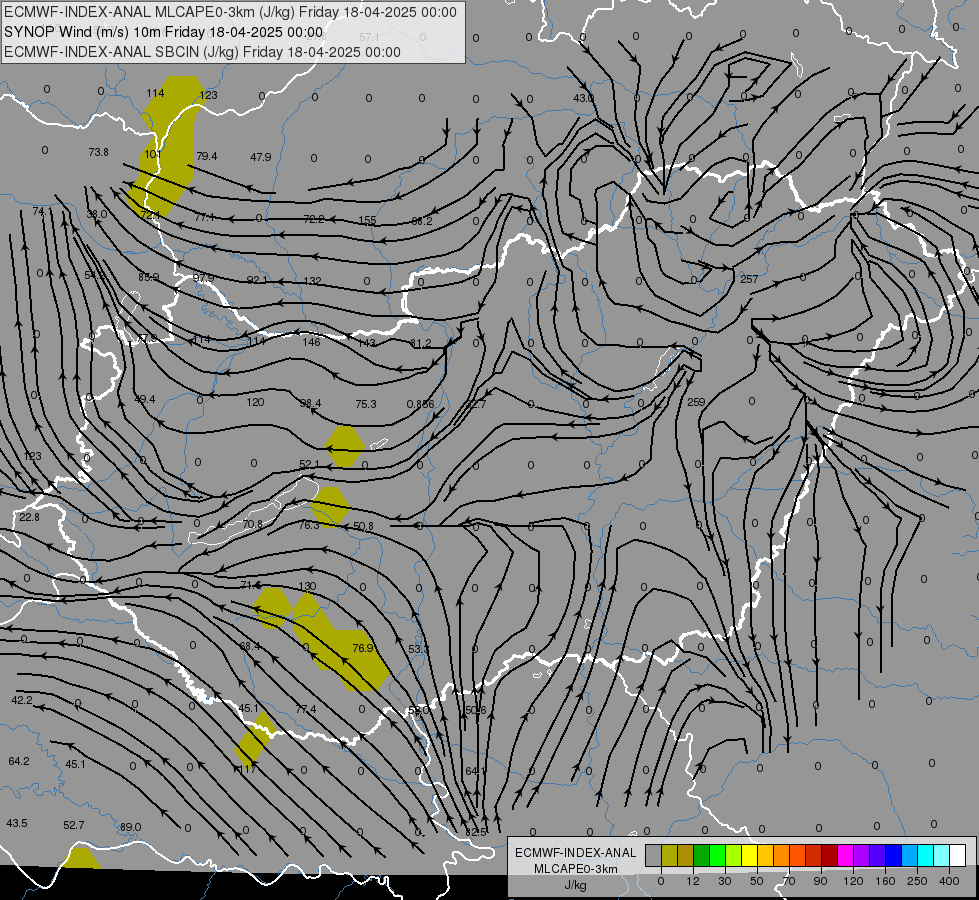Select the map value '43.0'

pos(584,98)
